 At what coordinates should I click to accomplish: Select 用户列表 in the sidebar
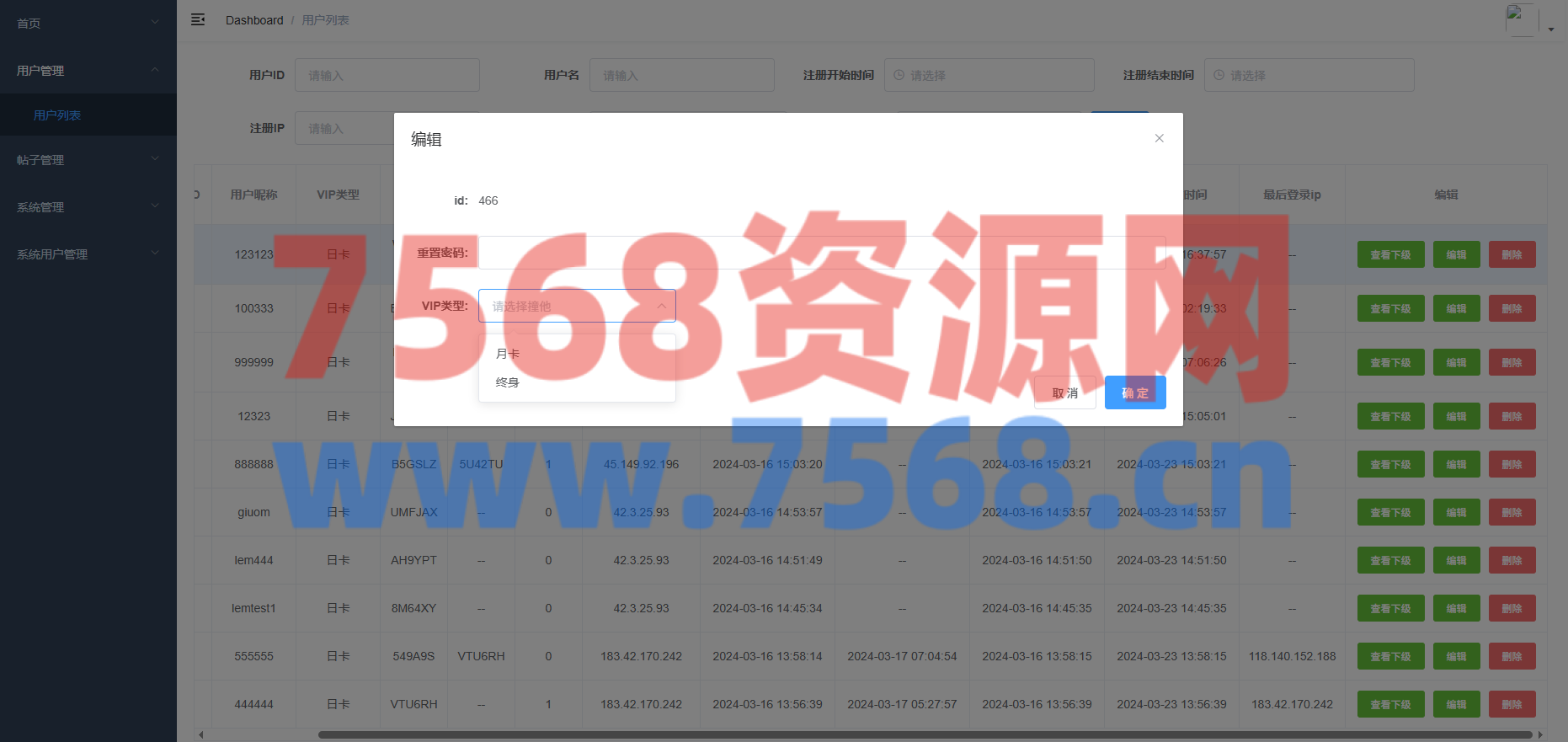(x=88, y=115)
